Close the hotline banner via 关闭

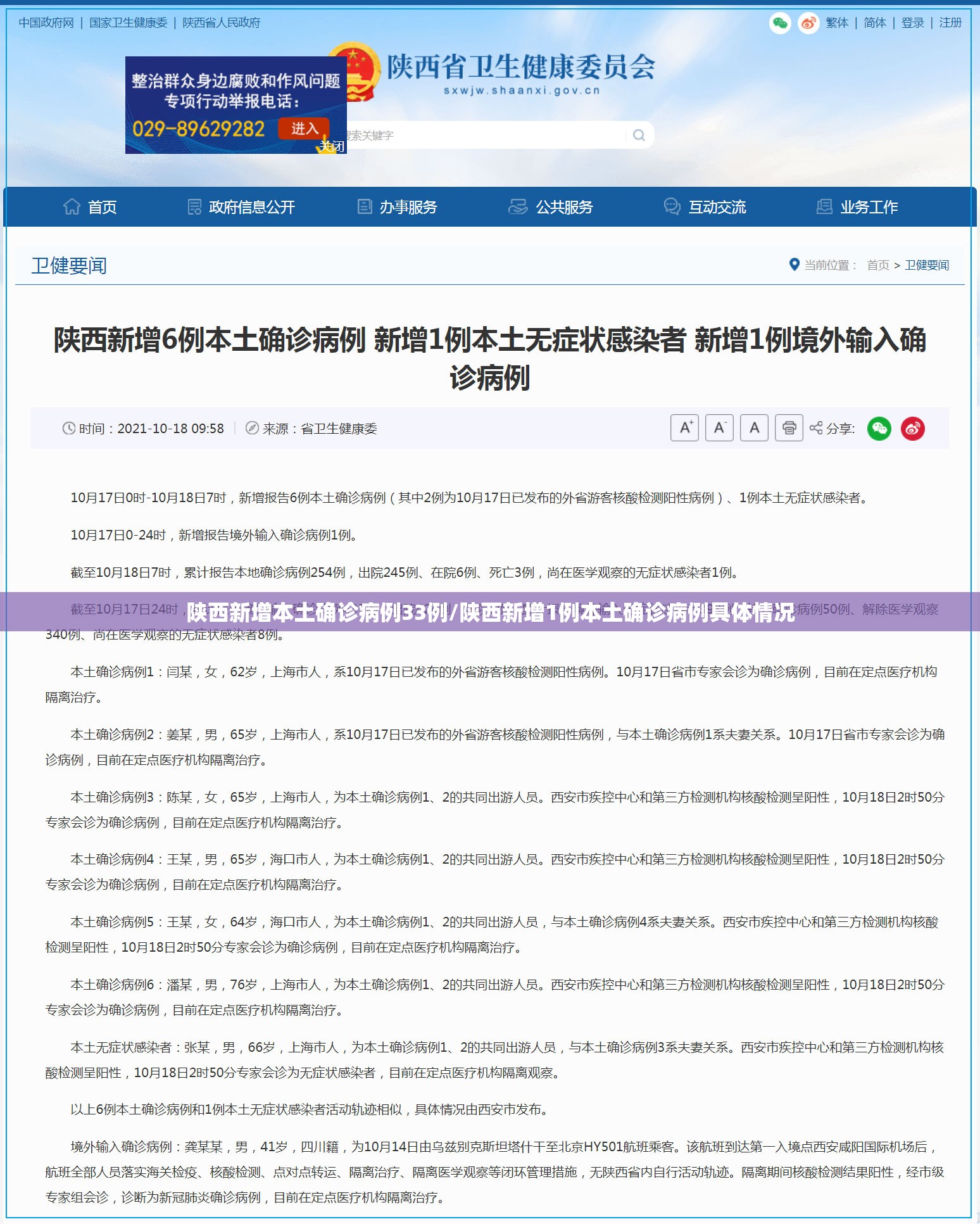click(332, 146)
